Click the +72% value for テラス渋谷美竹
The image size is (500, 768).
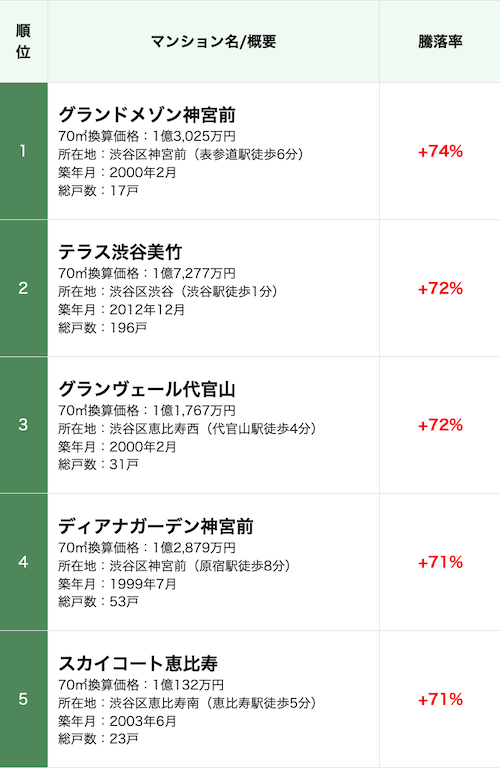click(440, 288)
